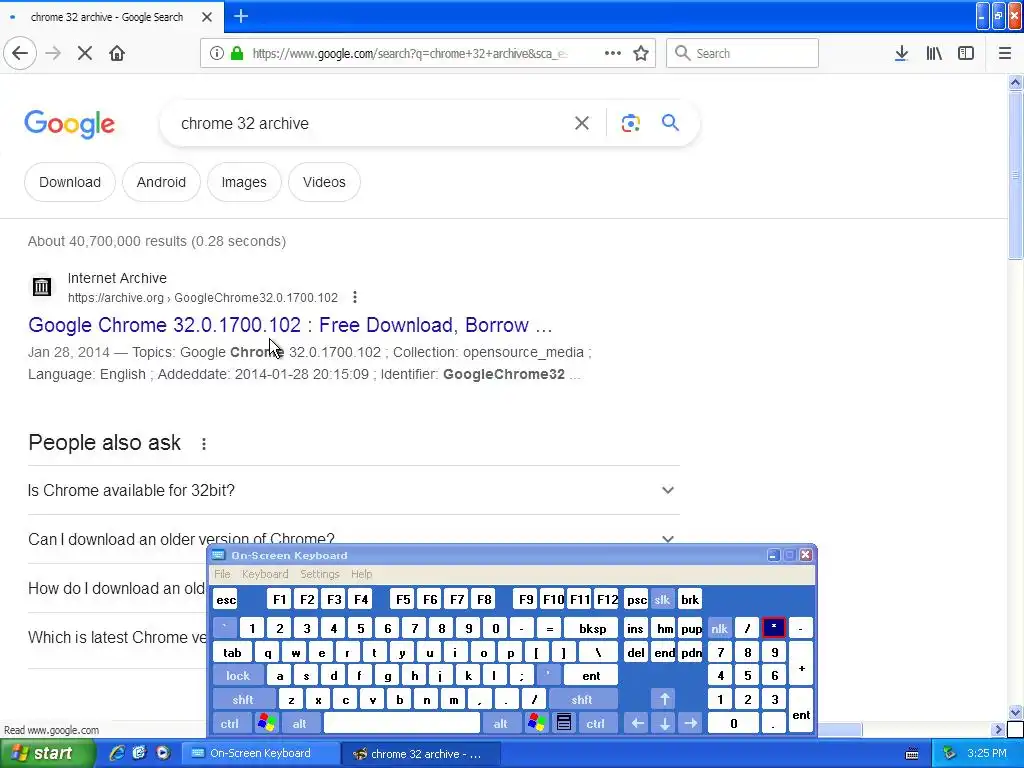This screenshot has height=768, width=1024.
Task: Toggle the right shft key
Action: click(583, 699)
